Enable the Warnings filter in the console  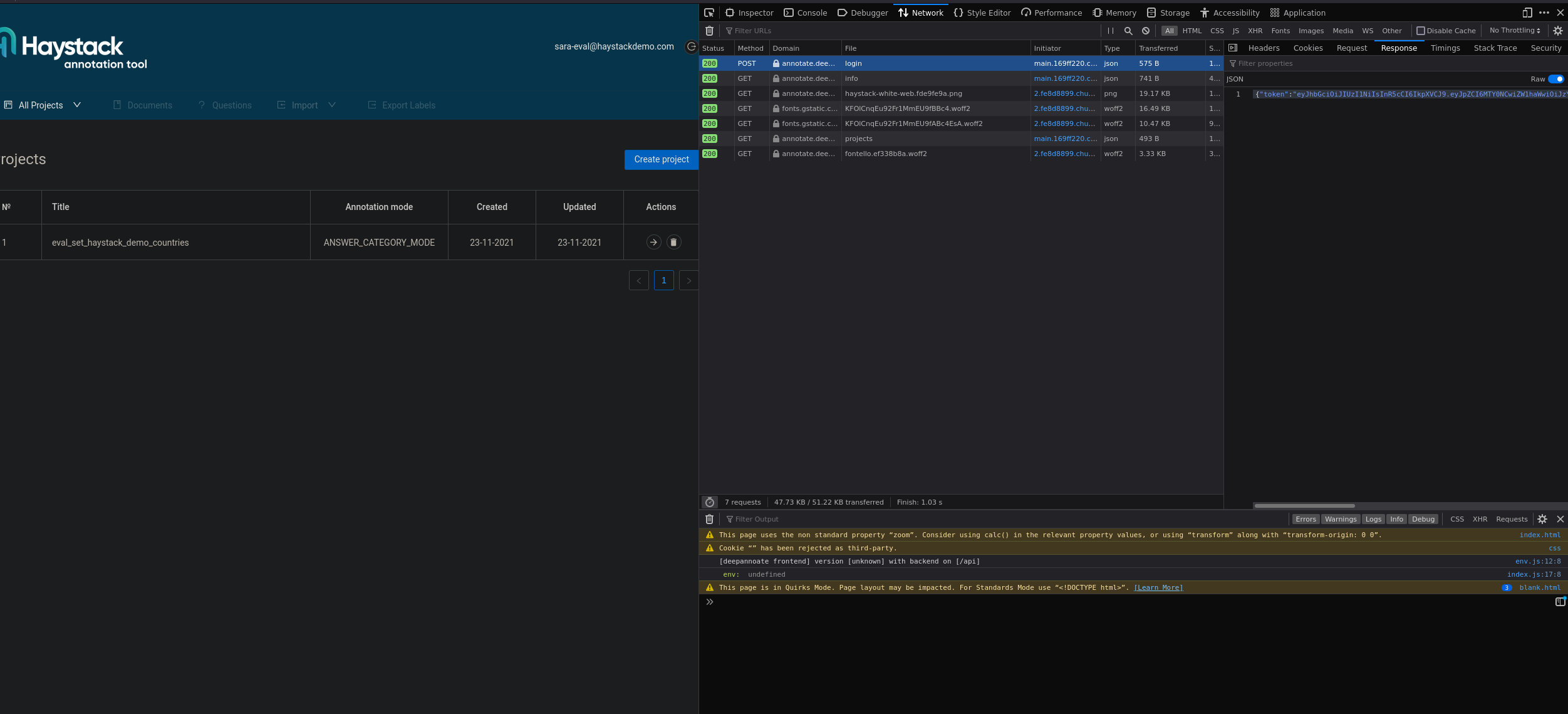pyautogui.click(x=1340, y=519)
